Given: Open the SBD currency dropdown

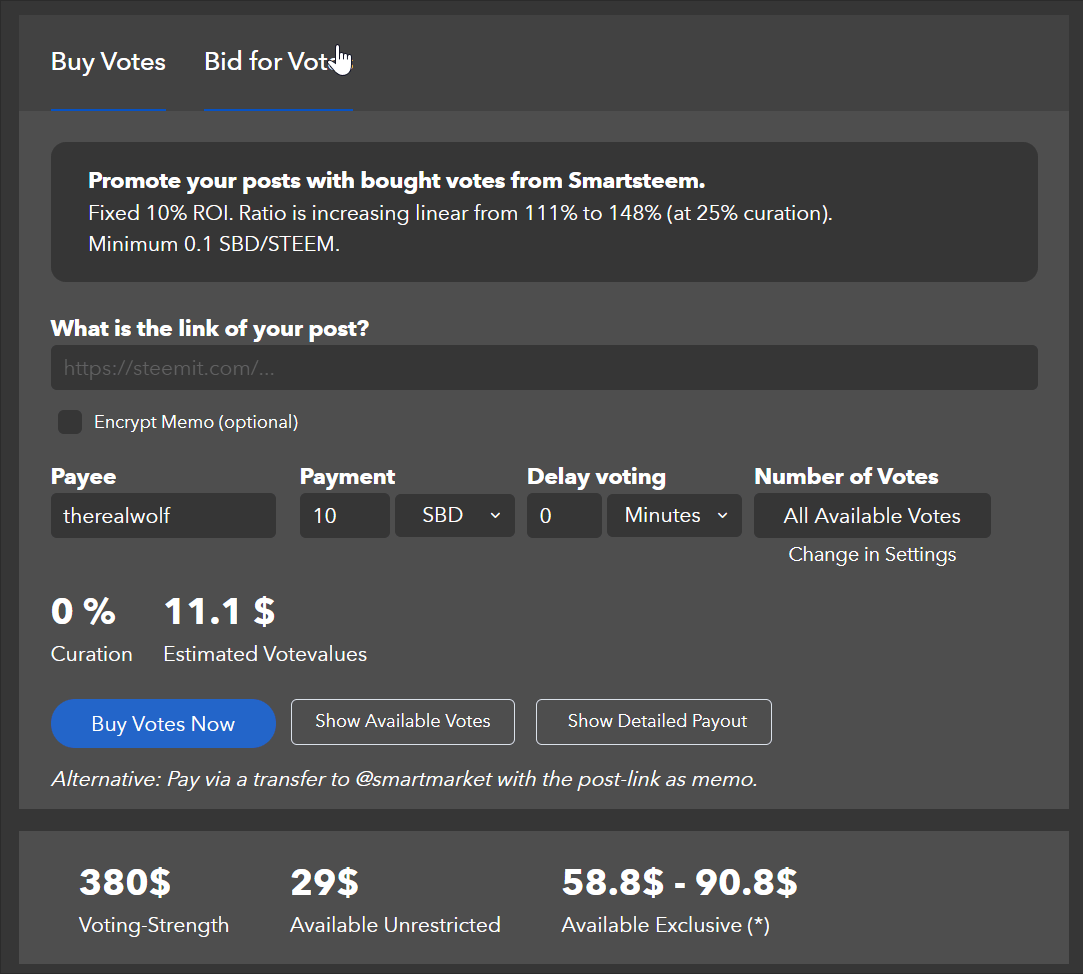Looking at the screenshot, I should 454,516.
